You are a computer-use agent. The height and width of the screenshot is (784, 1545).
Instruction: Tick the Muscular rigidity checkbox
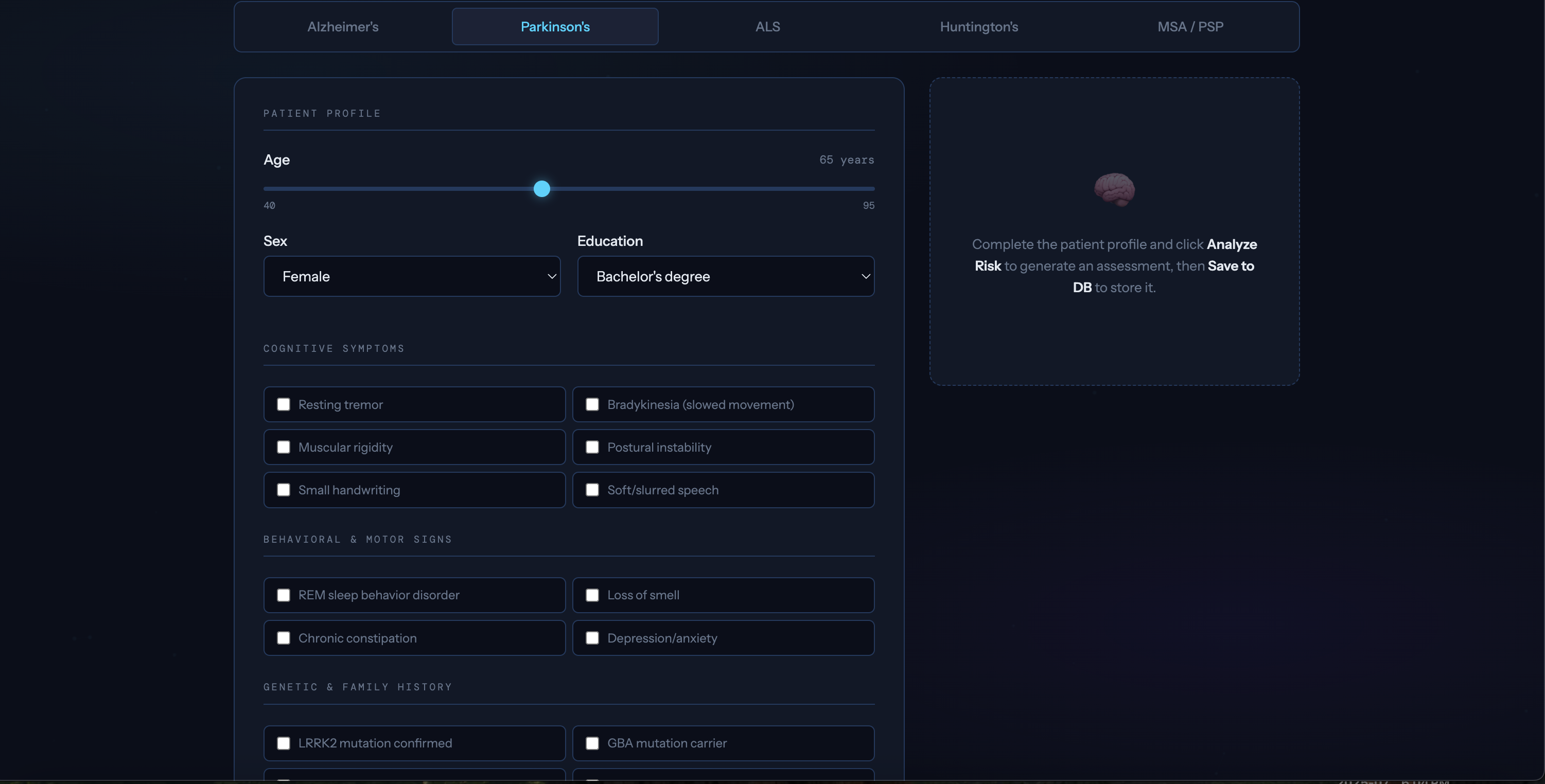click(x=284, y=447)
